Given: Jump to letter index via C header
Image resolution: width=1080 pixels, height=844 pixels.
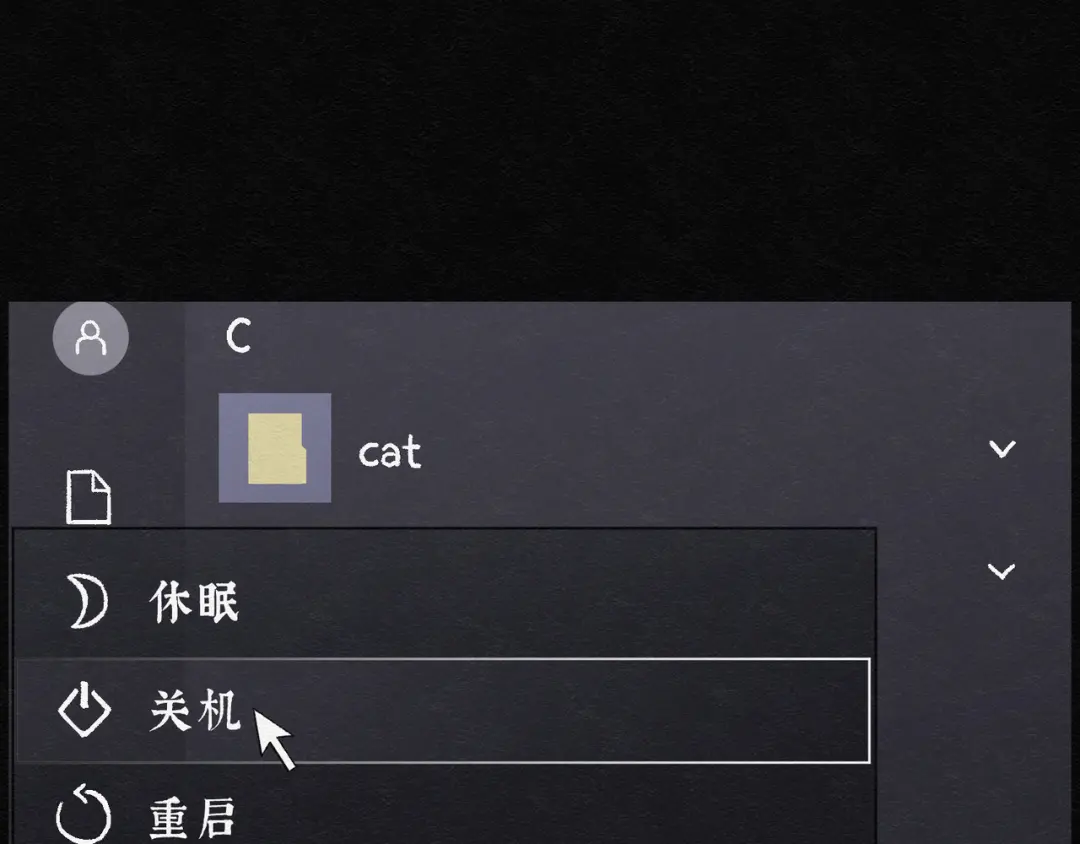Looking at the screenshot, I should click(x=238, y=336).
